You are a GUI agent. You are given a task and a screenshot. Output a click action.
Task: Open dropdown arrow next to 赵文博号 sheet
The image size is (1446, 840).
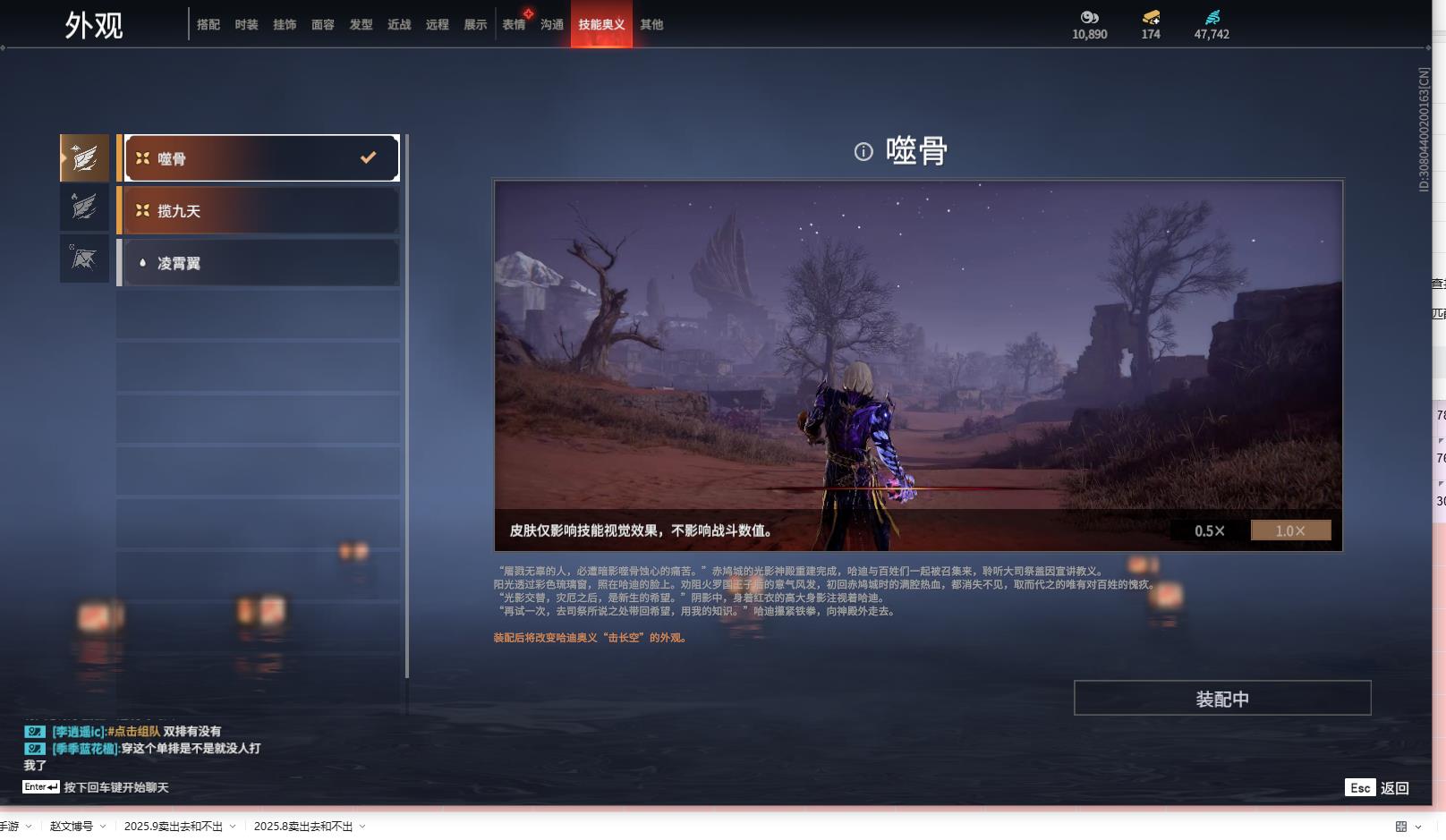[x=103, y=827]
